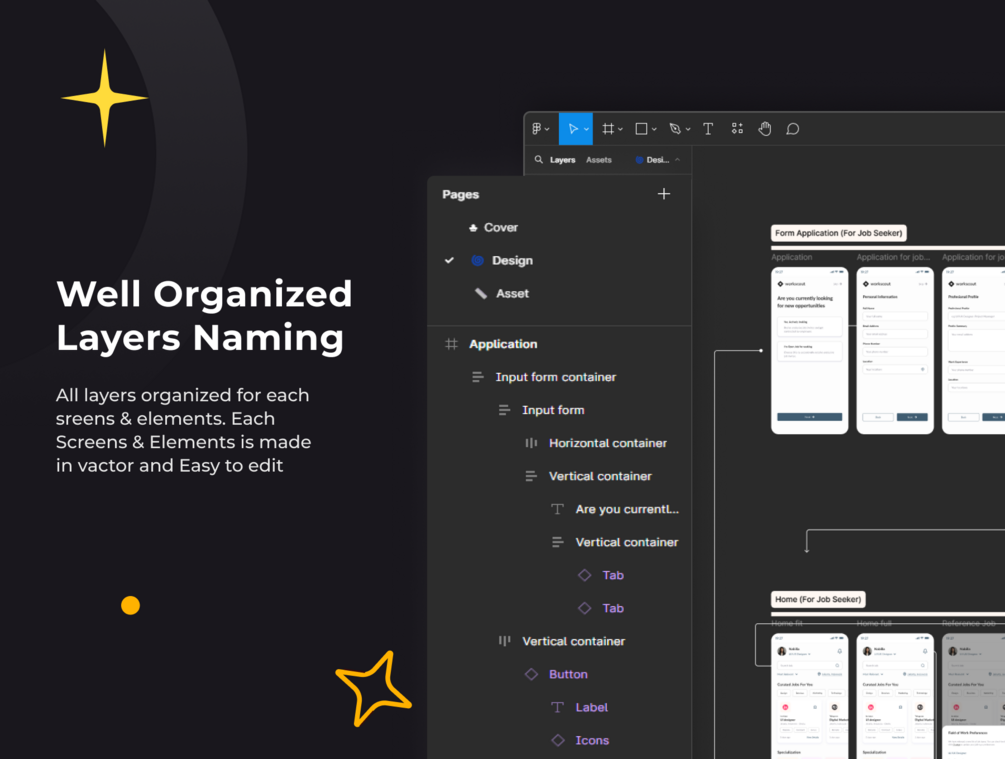This screenshot has width=1005, height=759.
Task: Select the Home full frame title on canvas
Action: pos(874,623)
